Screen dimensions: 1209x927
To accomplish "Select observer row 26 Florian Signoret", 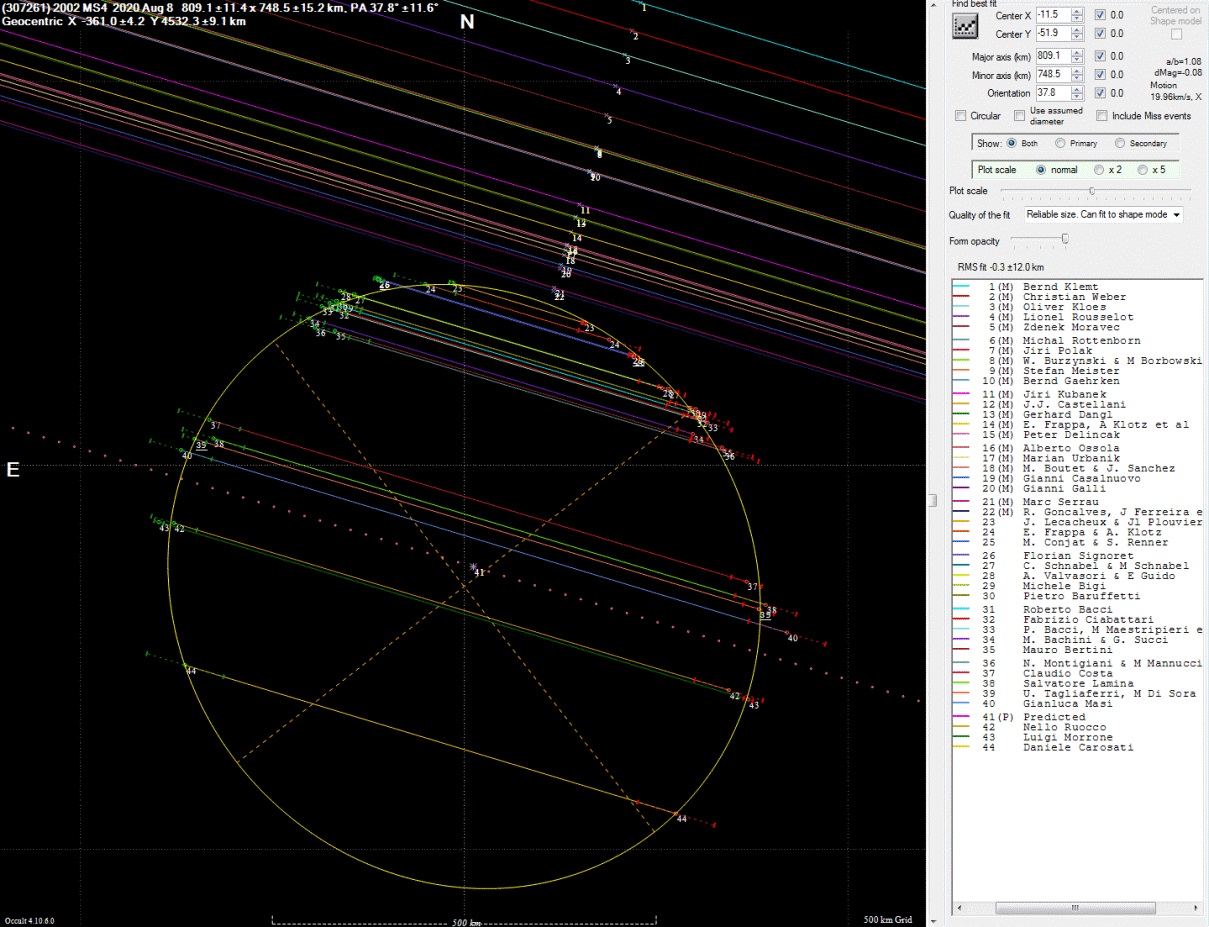I will point(1078,556).
